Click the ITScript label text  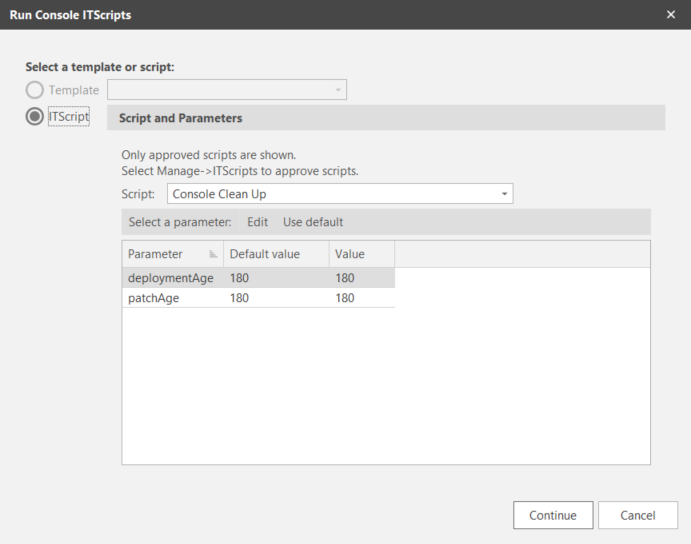click(69, 116)
